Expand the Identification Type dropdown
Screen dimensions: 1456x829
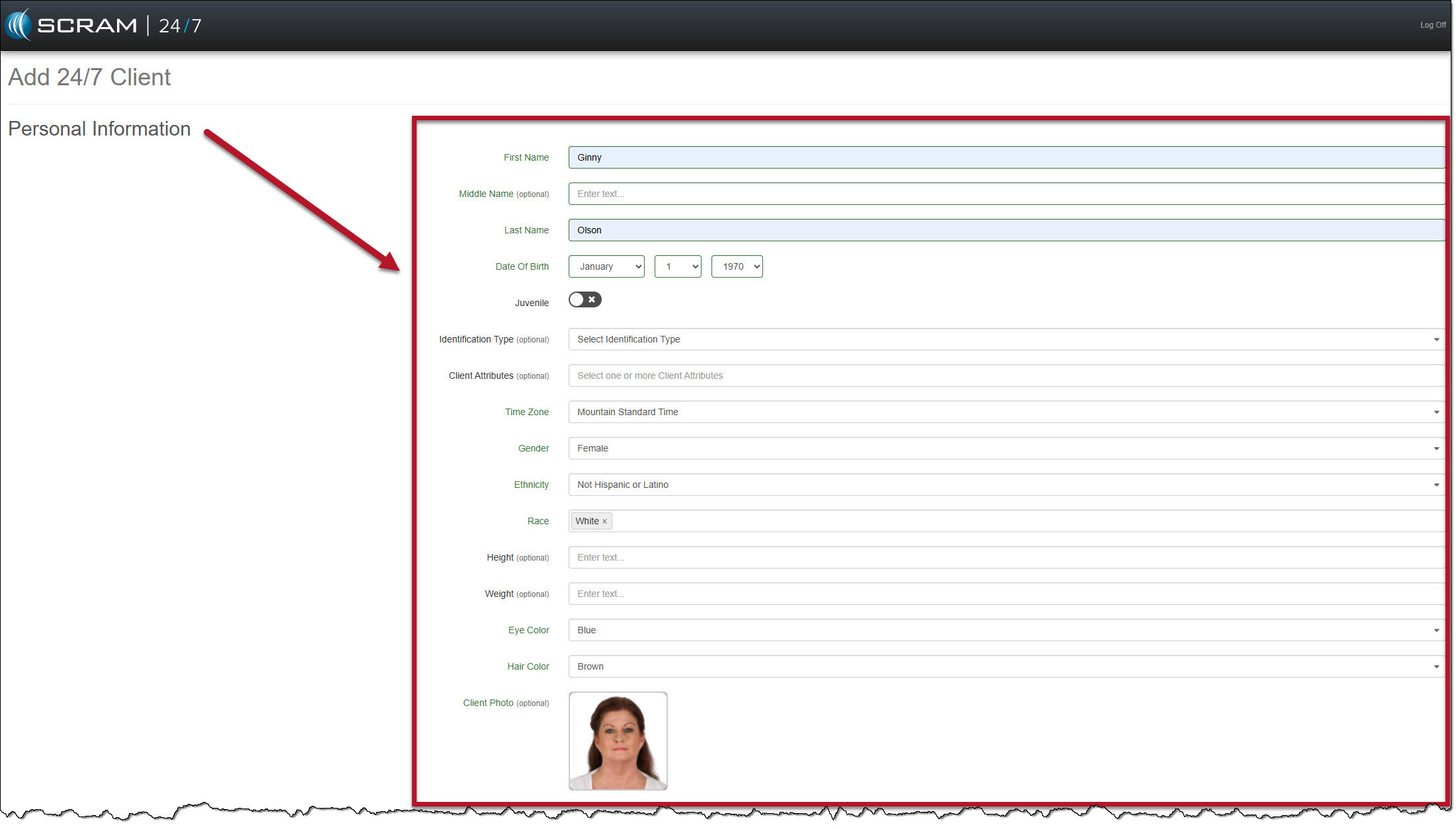click(x=1005, y=339)
